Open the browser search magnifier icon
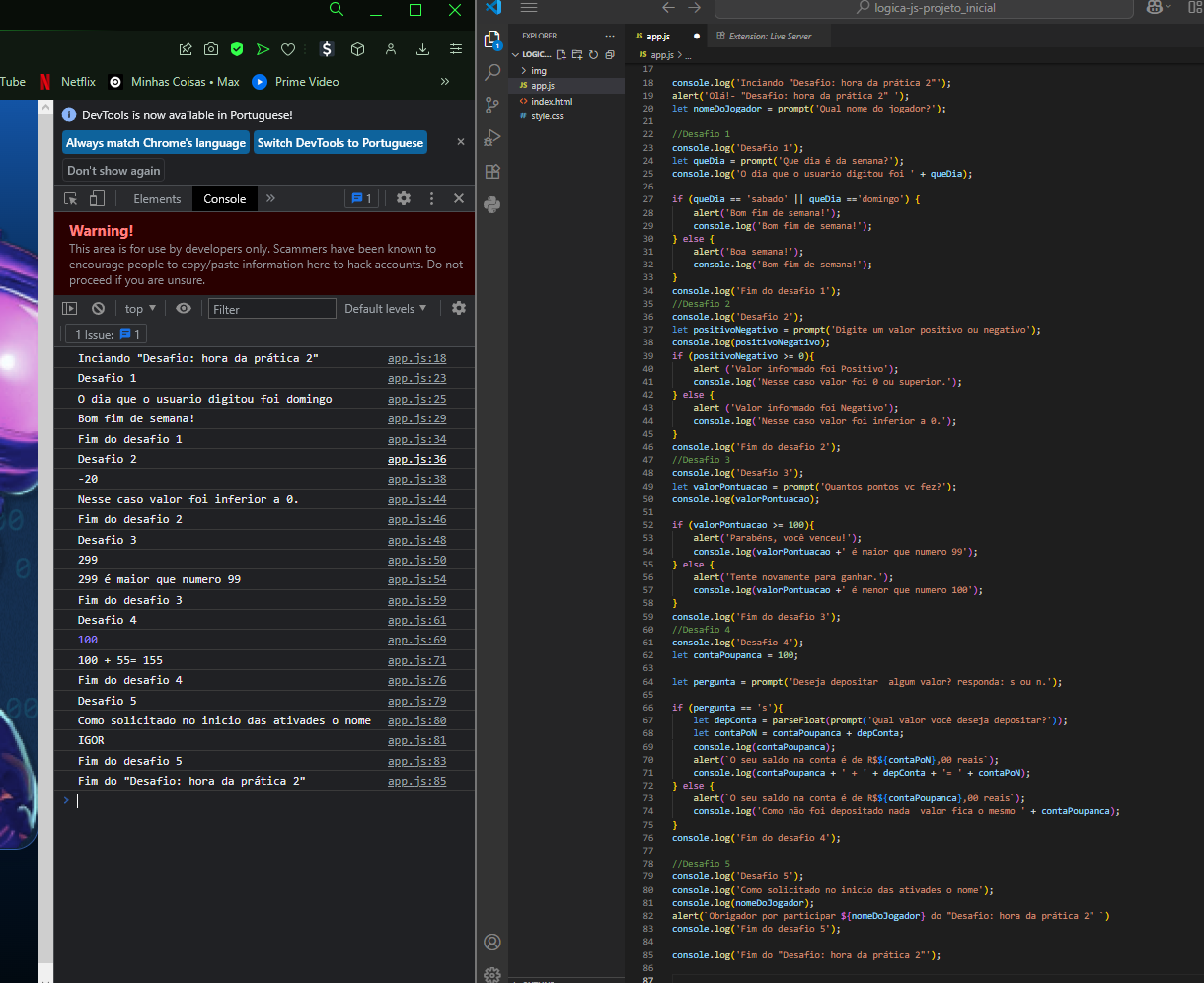This screenshot has width=1204, height=983. 337,9
